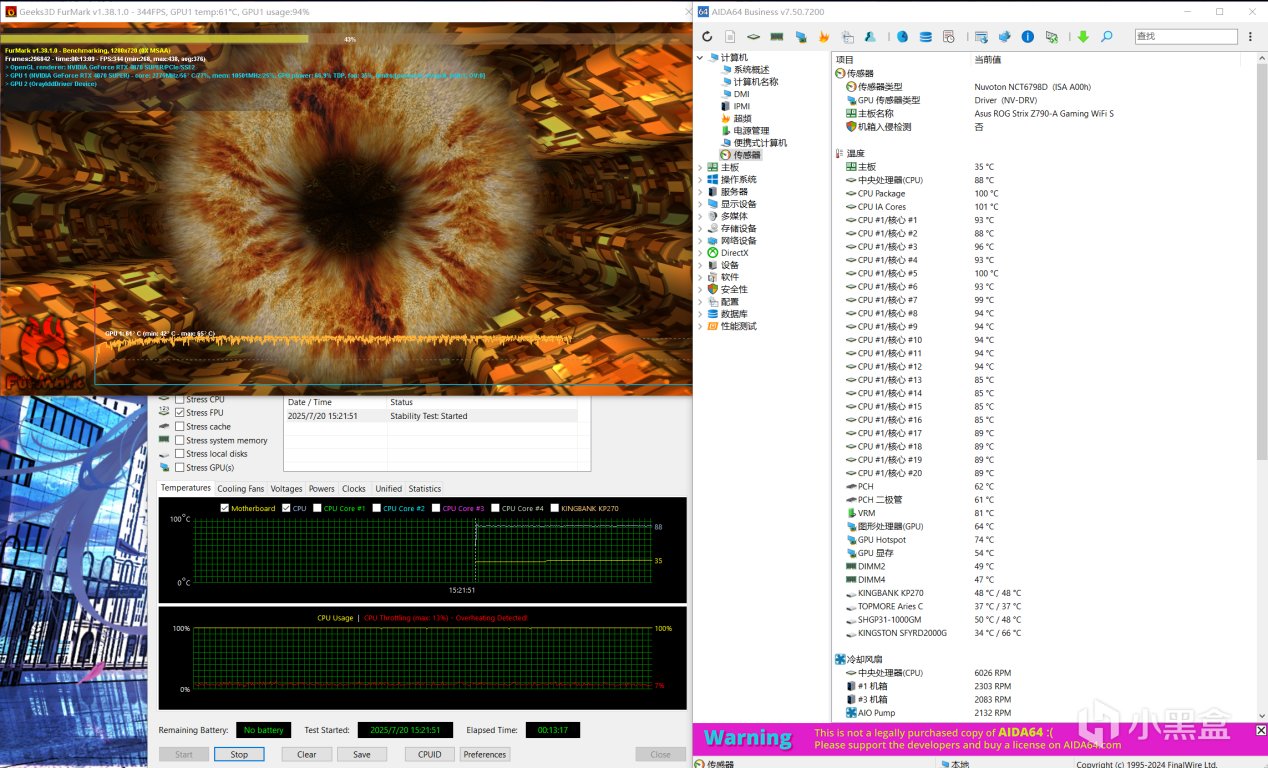Switch to the Cooling Fans tab
This screenshot has height=768, width=1268.
click(x=240, y=489)
